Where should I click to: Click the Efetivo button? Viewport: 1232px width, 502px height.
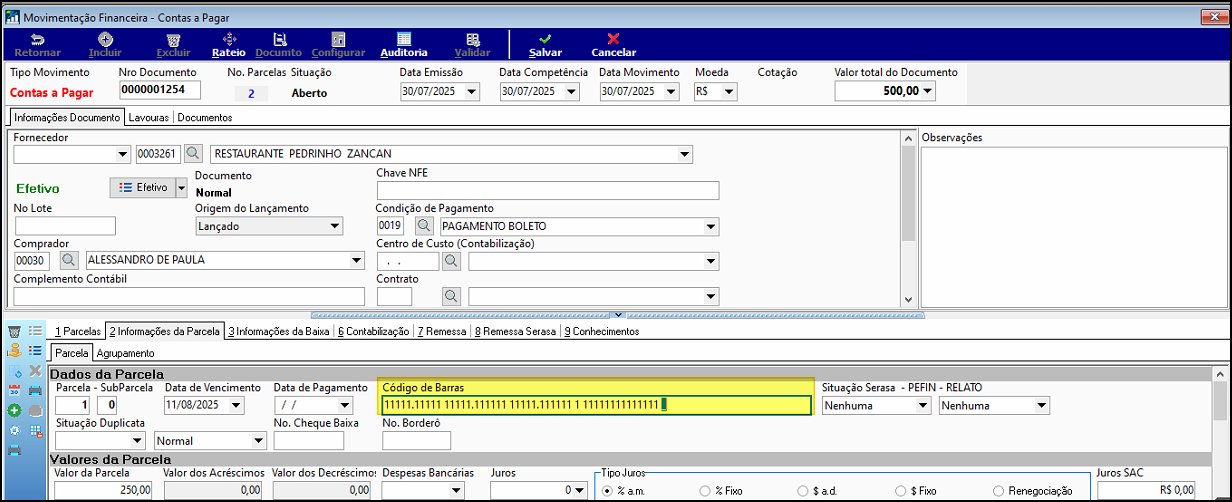(x=142, y=187)
